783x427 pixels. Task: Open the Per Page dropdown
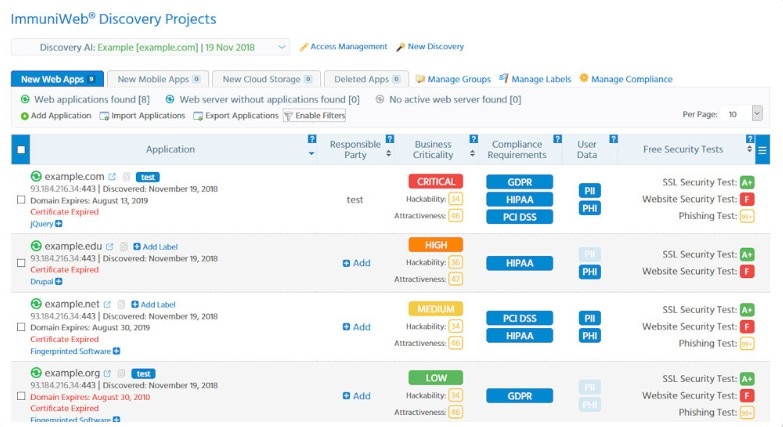click(742, 114)
